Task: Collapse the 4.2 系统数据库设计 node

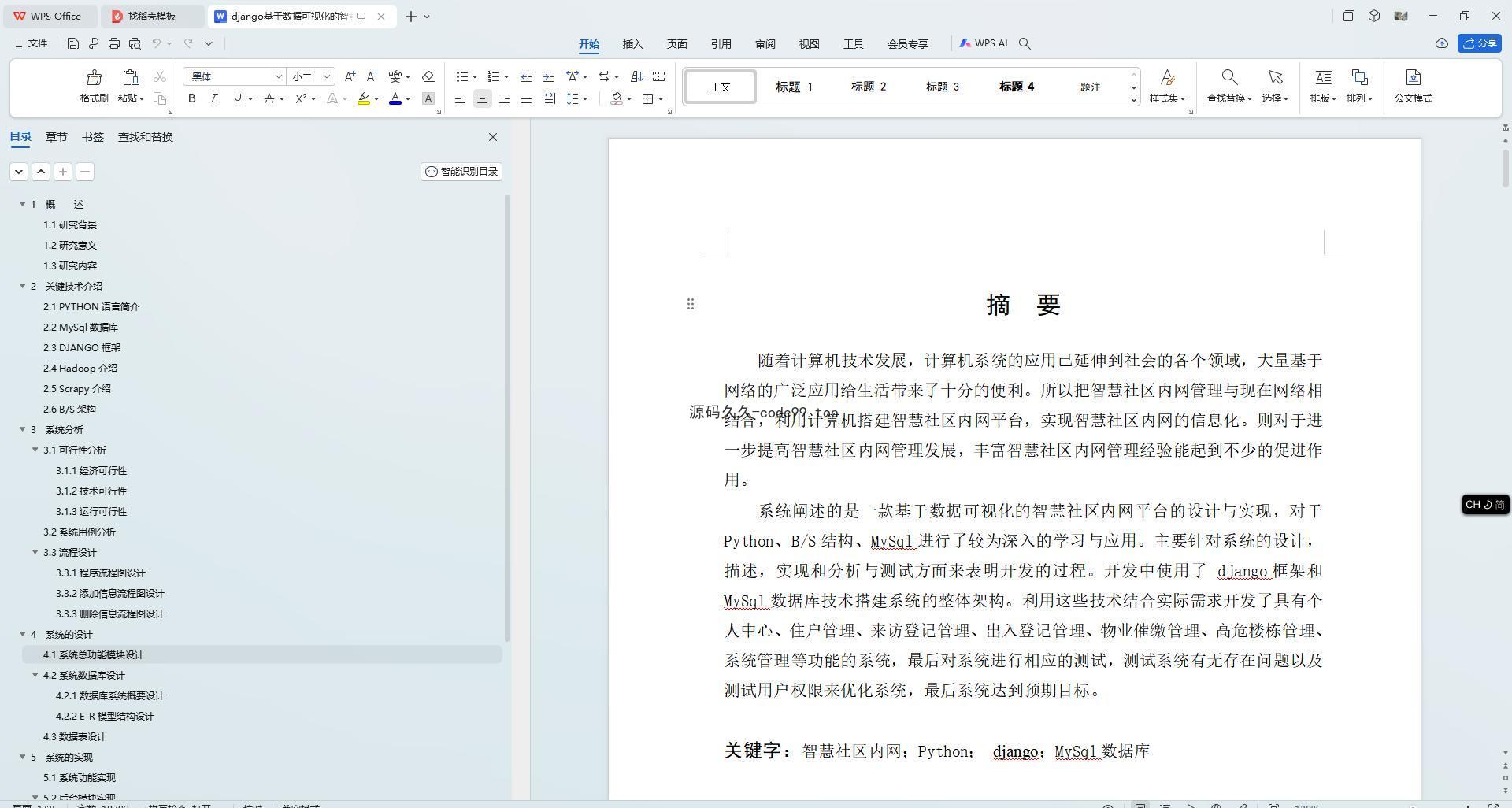Action: point(35,675)
